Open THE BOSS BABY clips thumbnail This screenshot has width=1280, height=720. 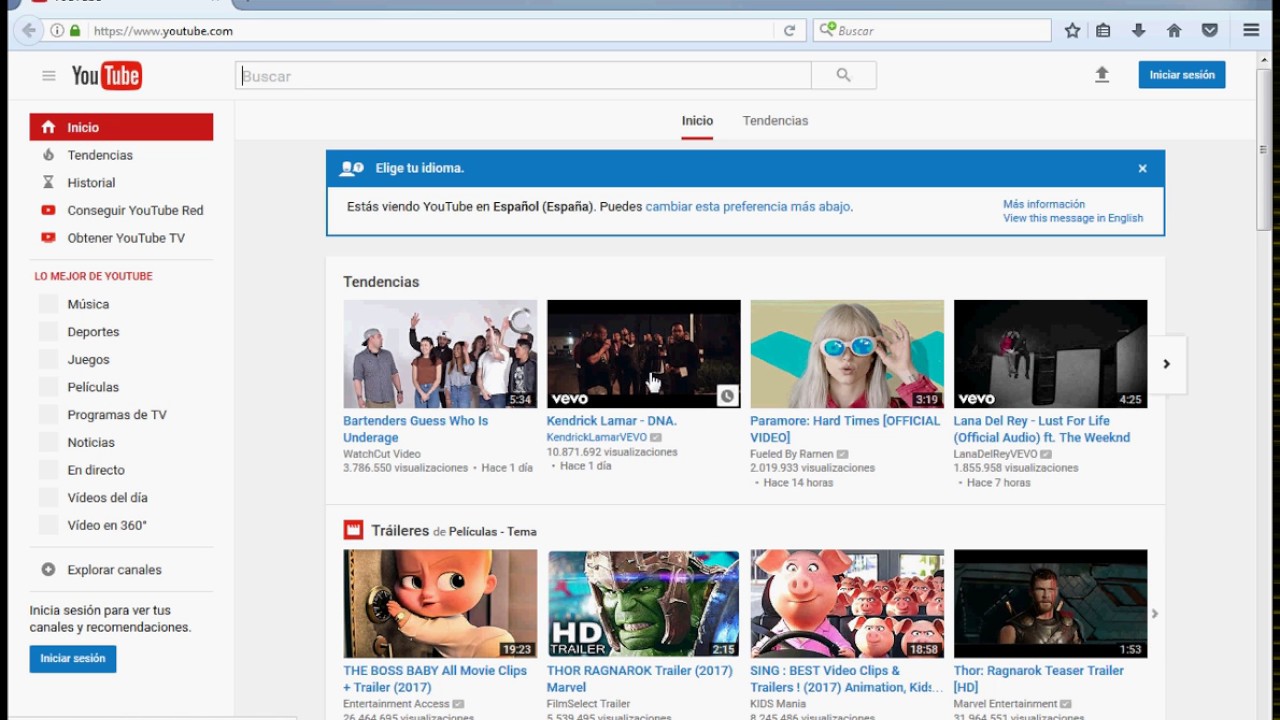(x=440, y=604)
